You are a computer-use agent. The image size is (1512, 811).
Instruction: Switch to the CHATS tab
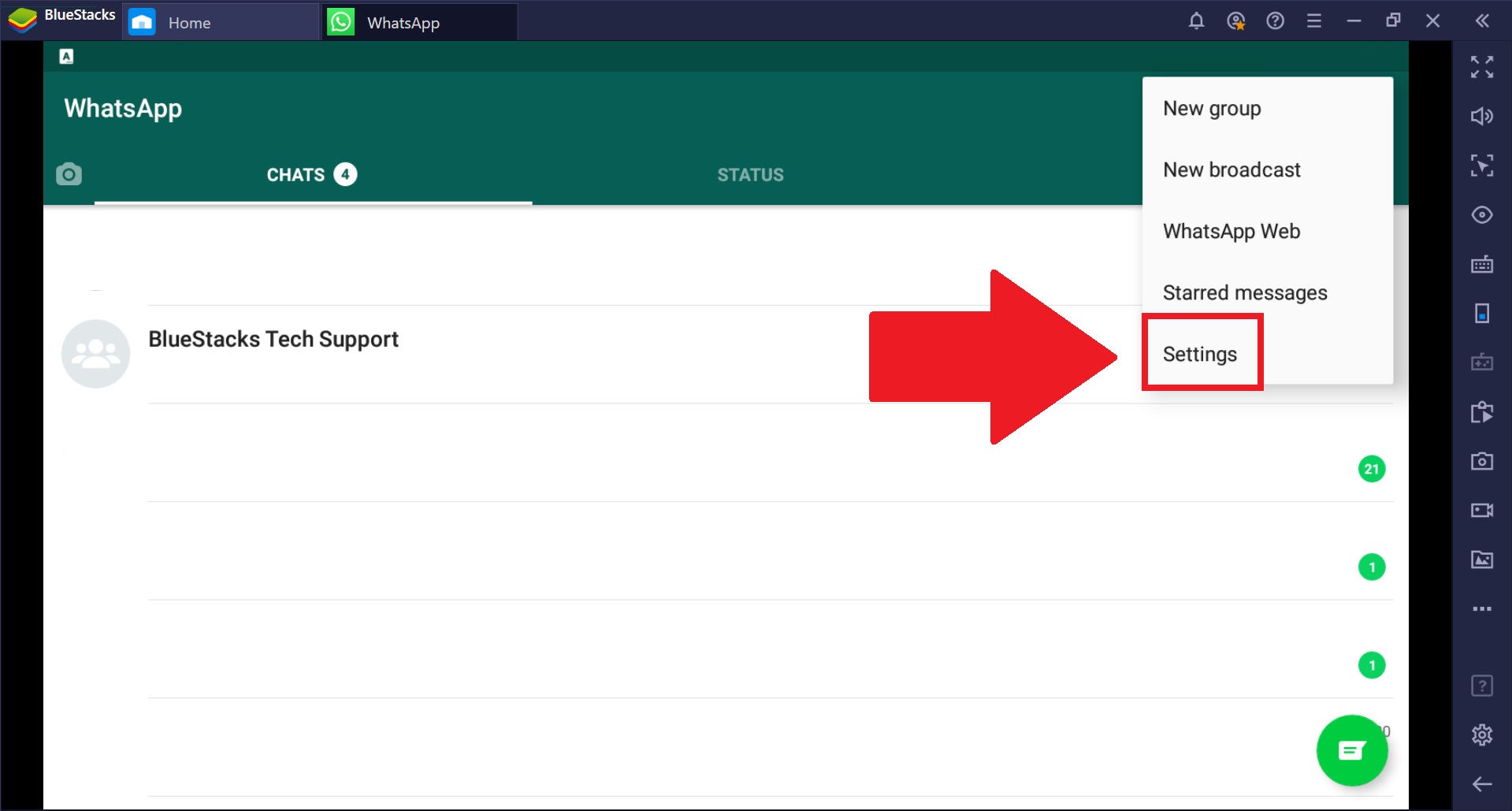(313, 175)
